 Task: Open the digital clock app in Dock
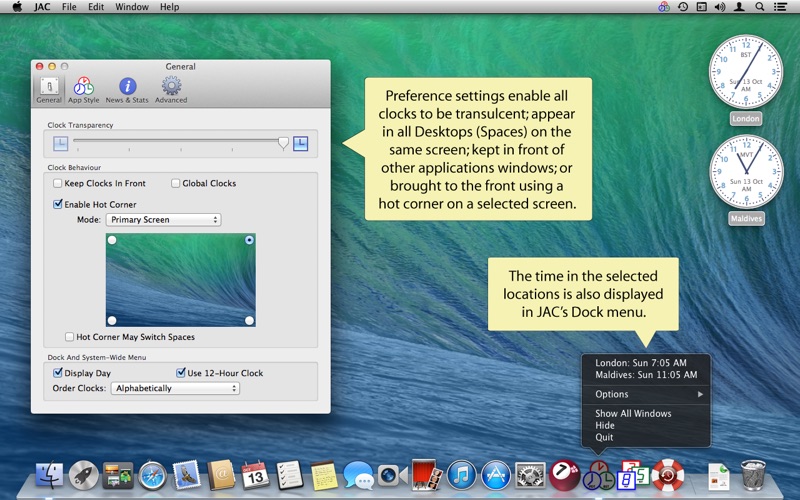click(x=632, y=475)
